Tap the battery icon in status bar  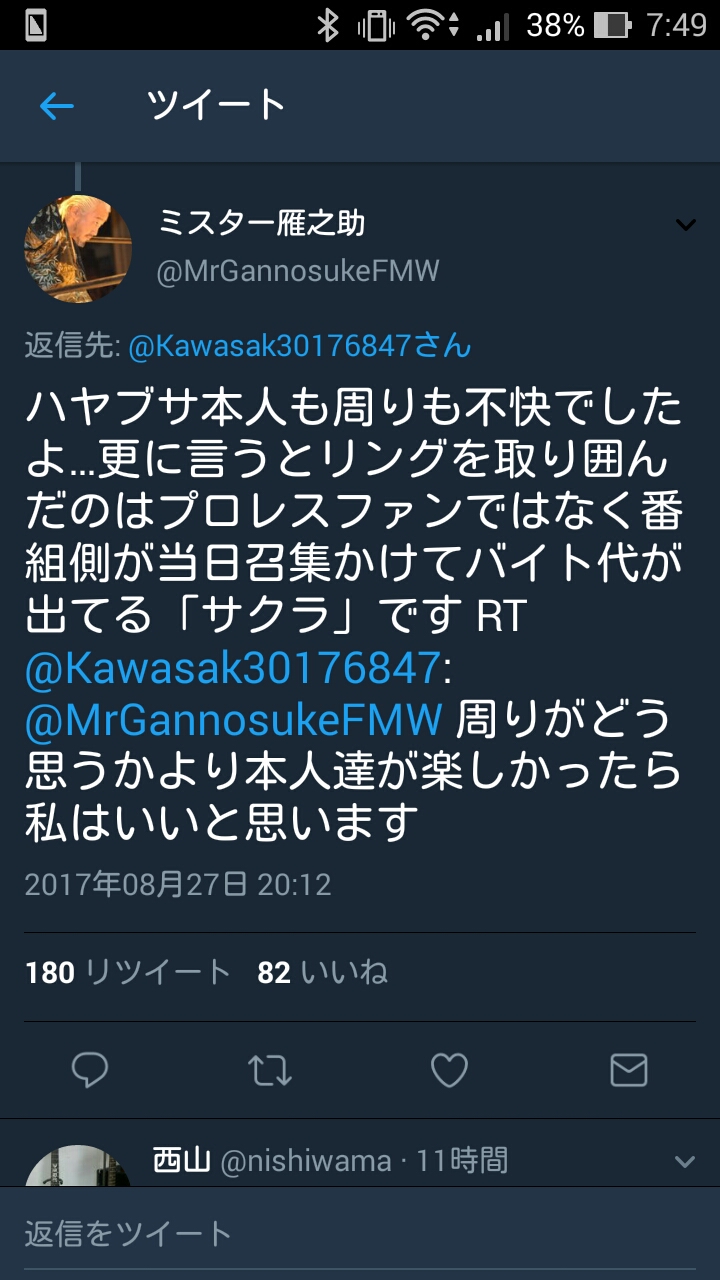pos(612,25)
